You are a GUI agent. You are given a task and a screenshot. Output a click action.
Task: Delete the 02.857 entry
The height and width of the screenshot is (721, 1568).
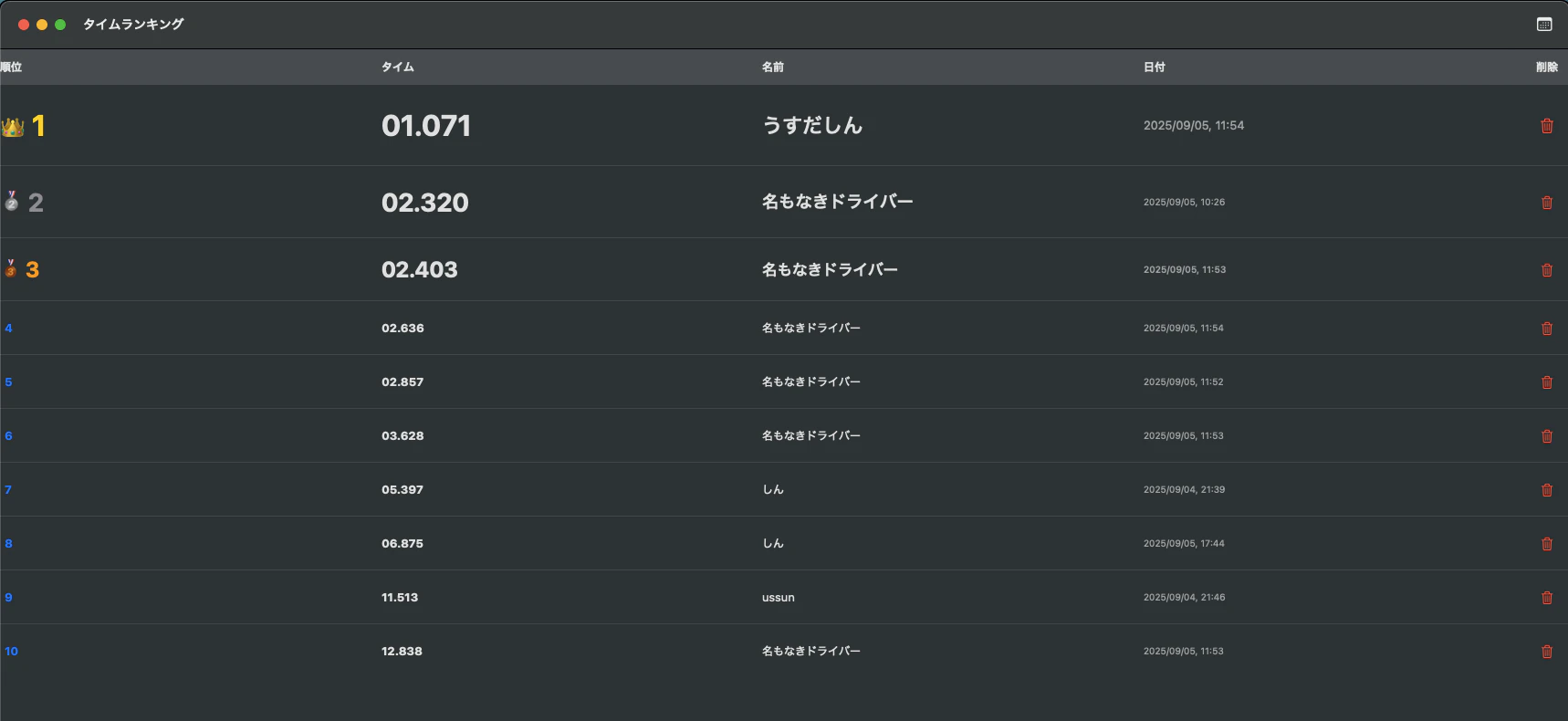1547,382
